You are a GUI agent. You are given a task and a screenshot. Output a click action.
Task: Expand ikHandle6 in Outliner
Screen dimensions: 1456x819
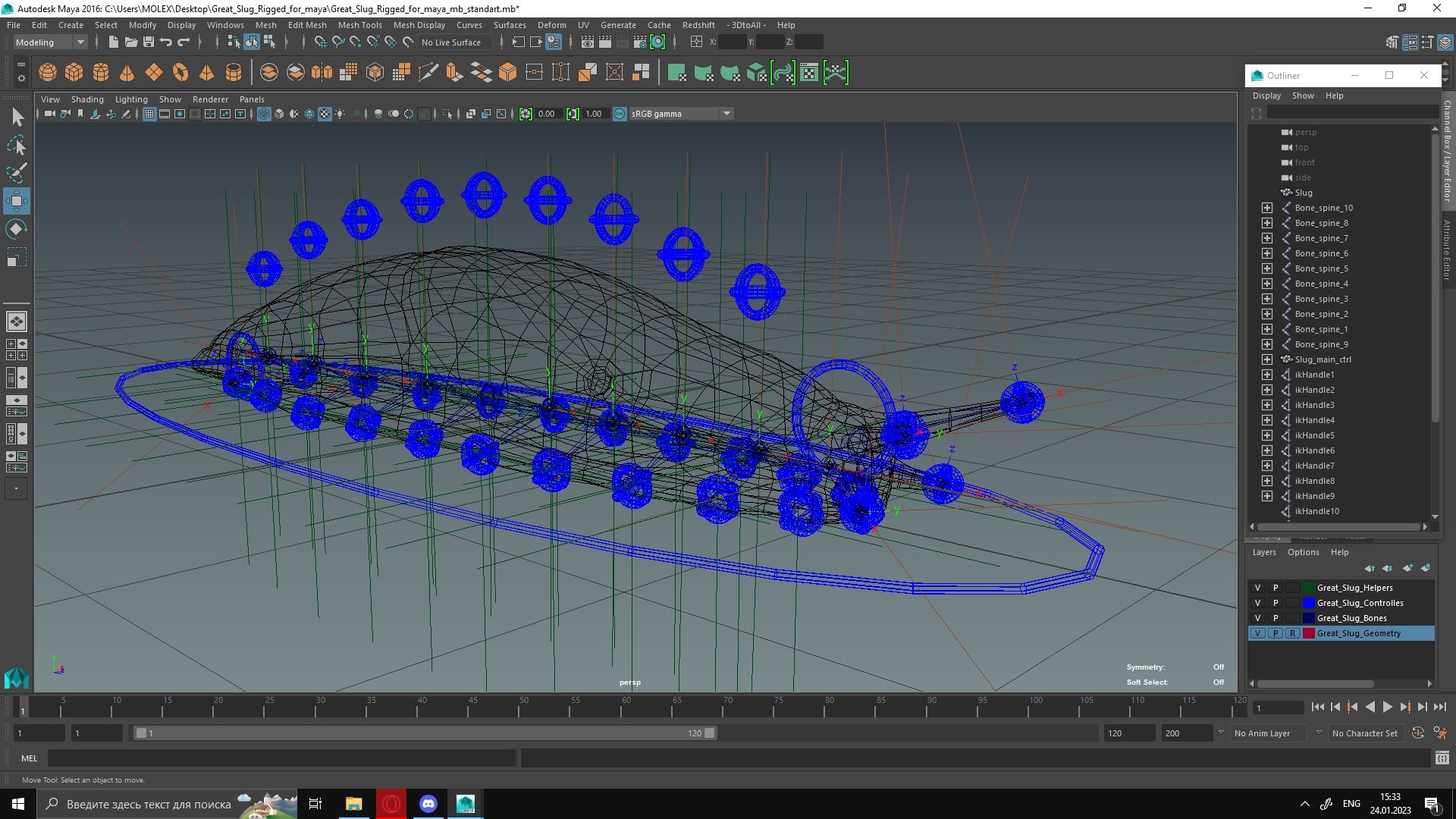tap(1266, 450)
